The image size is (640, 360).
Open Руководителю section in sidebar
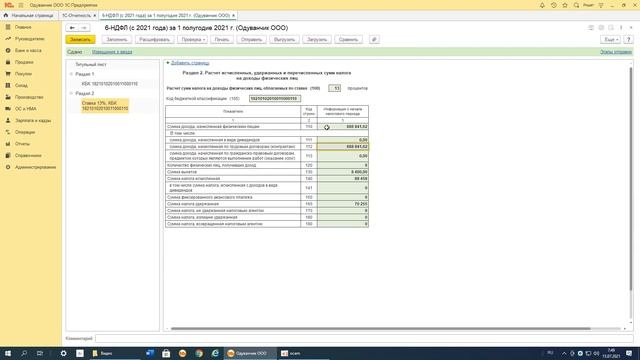coord(29,39)
